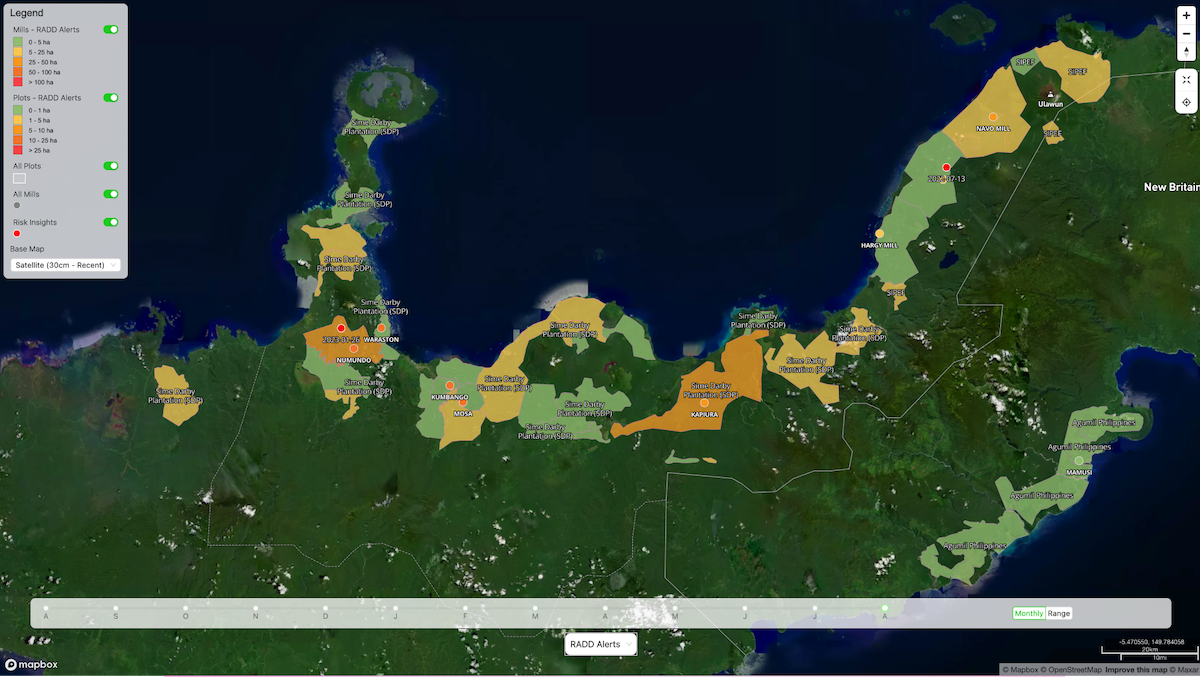Zoom out on the map

coord(1186,33)
